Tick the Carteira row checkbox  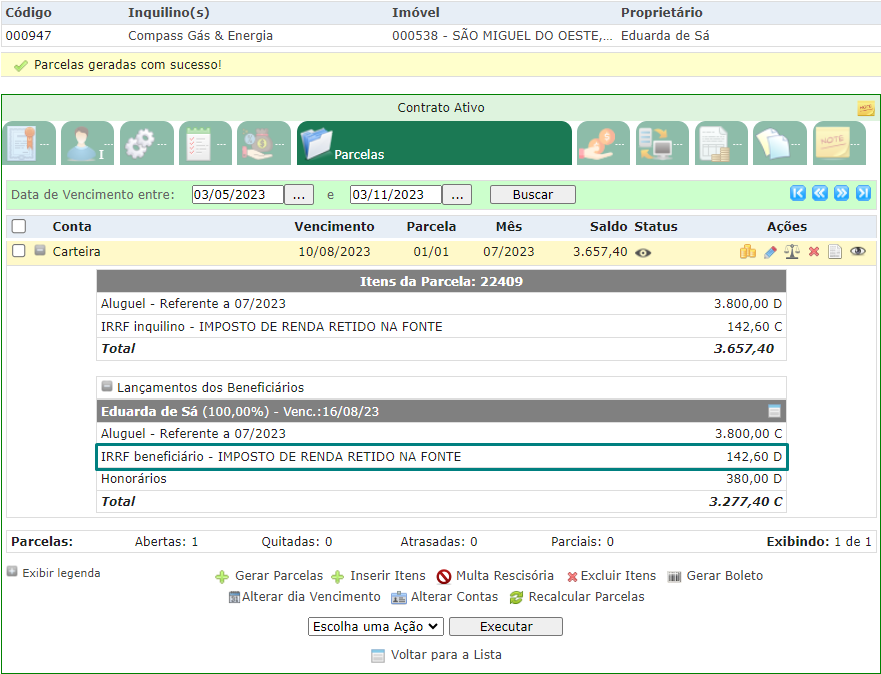[19, 251]
